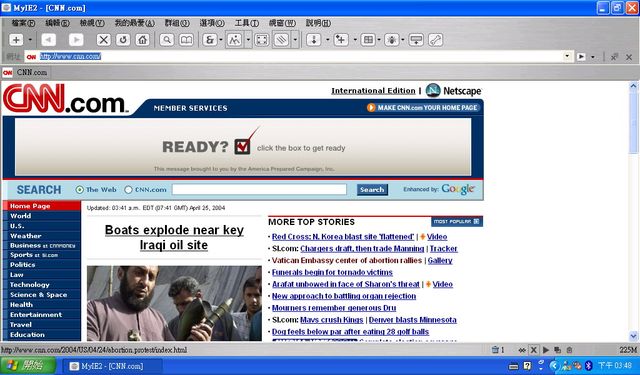Viewport: 640px width, 375px height.
Task: Click the double-arrow icon in the status bar
Action: [522, 350]
